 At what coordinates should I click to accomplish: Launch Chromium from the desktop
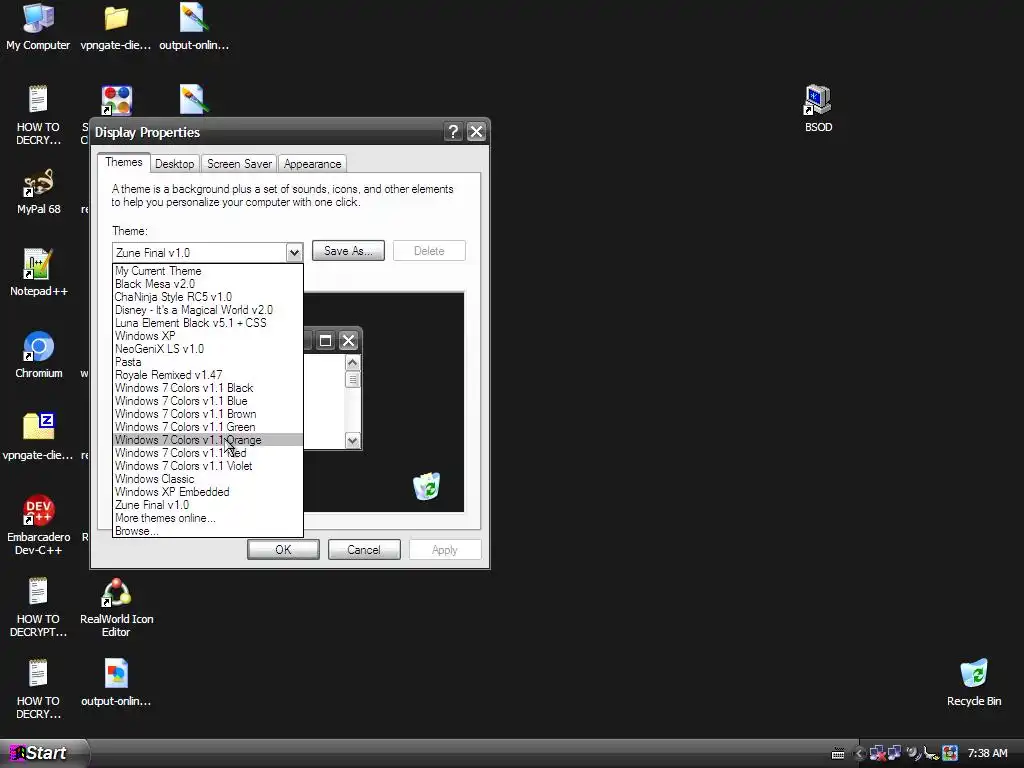point(38,355)
